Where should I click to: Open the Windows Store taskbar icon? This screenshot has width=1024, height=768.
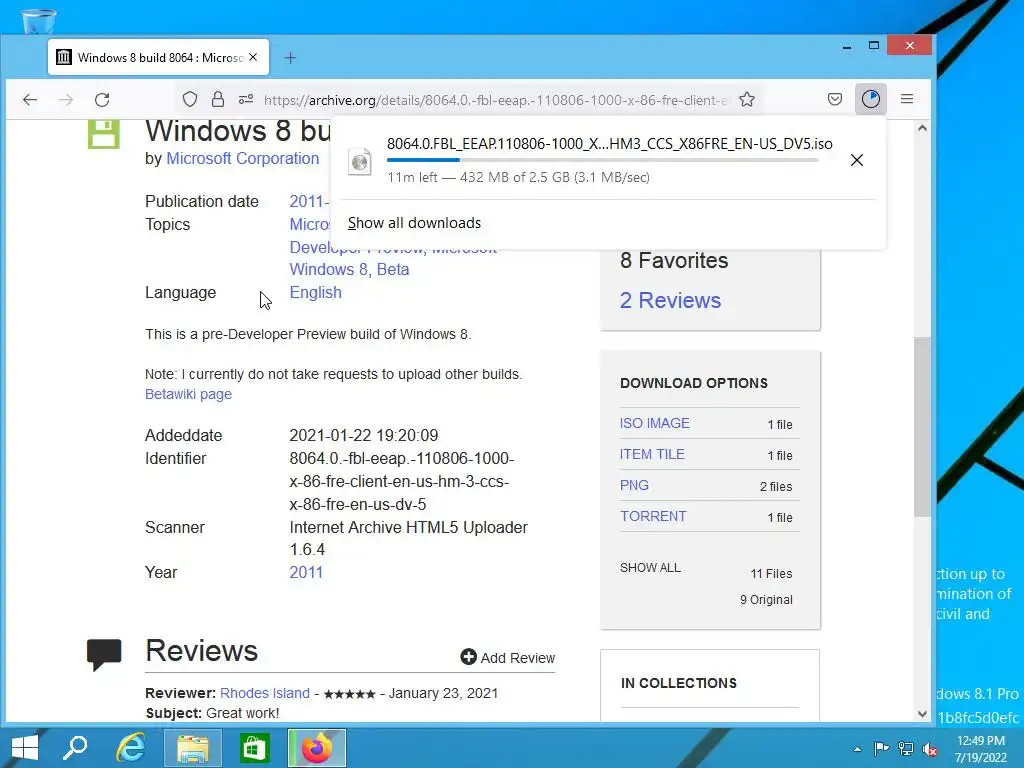pyautogui.click(x=254, y=748)
